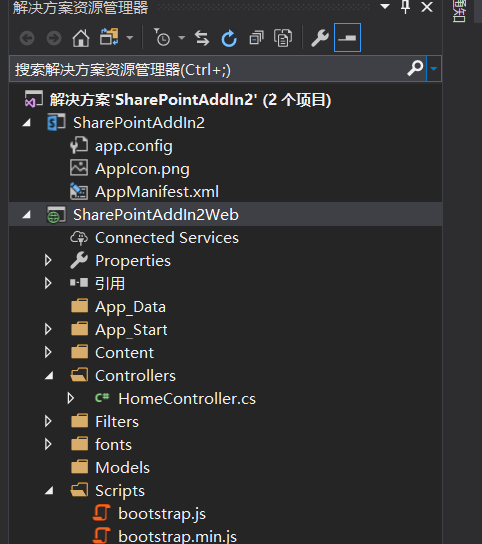The image size is (482, 544).
Task: Click the pending changes filter clock icon
Action: tap(162, 37)
